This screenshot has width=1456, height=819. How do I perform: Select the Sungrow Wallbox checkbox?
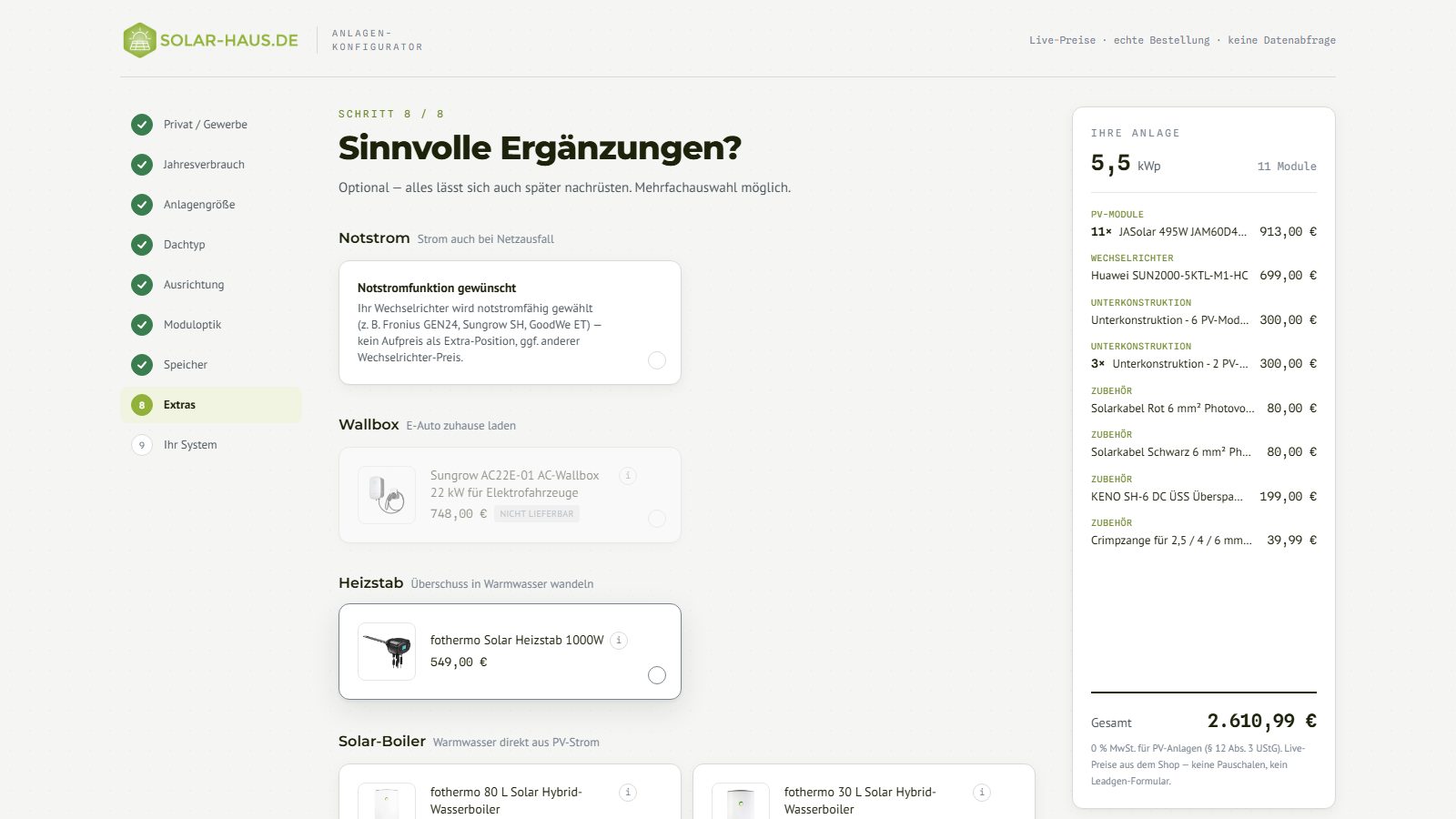pyautogui.click(x=657, y=519)
